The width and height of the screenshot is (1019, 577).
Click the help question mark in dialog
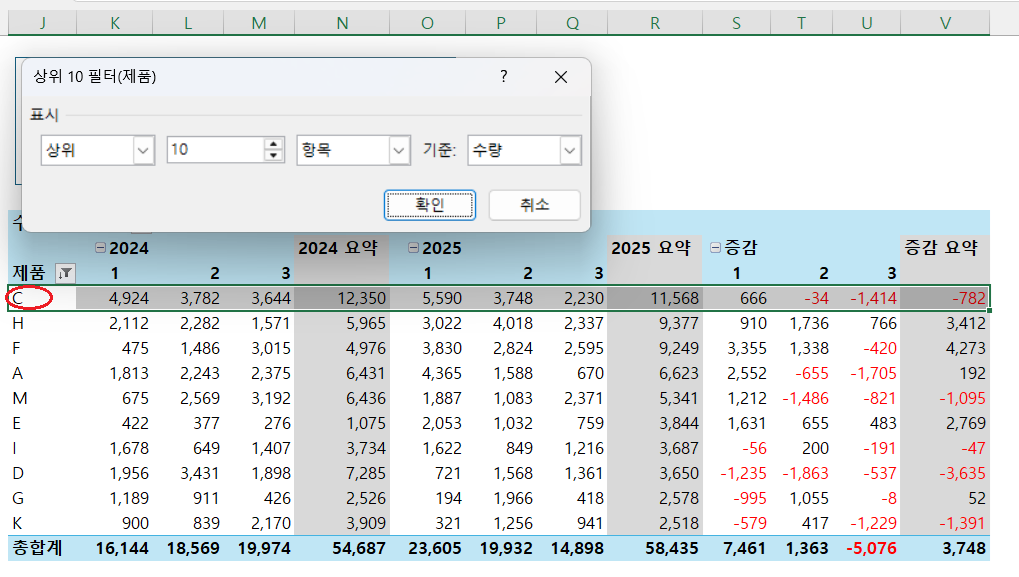coord(504,77)
